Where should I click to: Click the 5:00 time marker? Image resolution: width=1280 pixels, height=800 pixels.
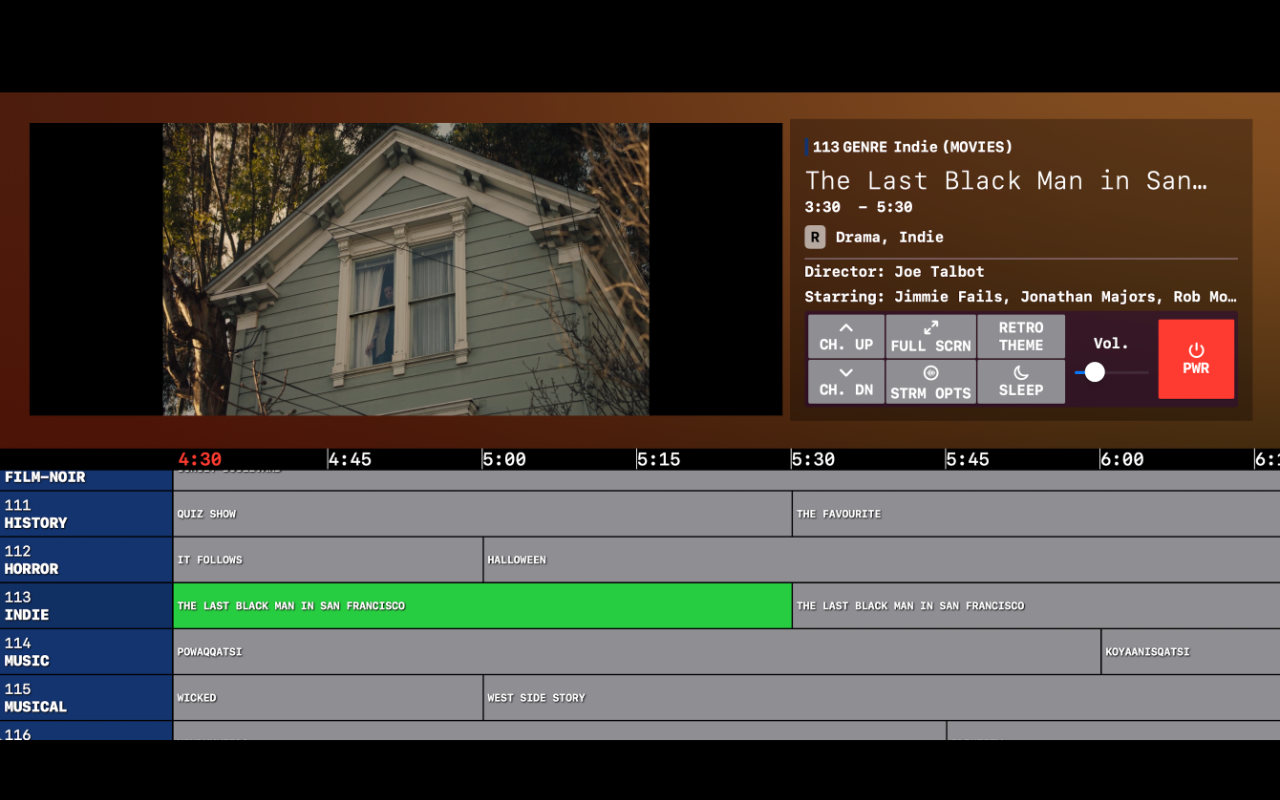[x=504, y=460]
